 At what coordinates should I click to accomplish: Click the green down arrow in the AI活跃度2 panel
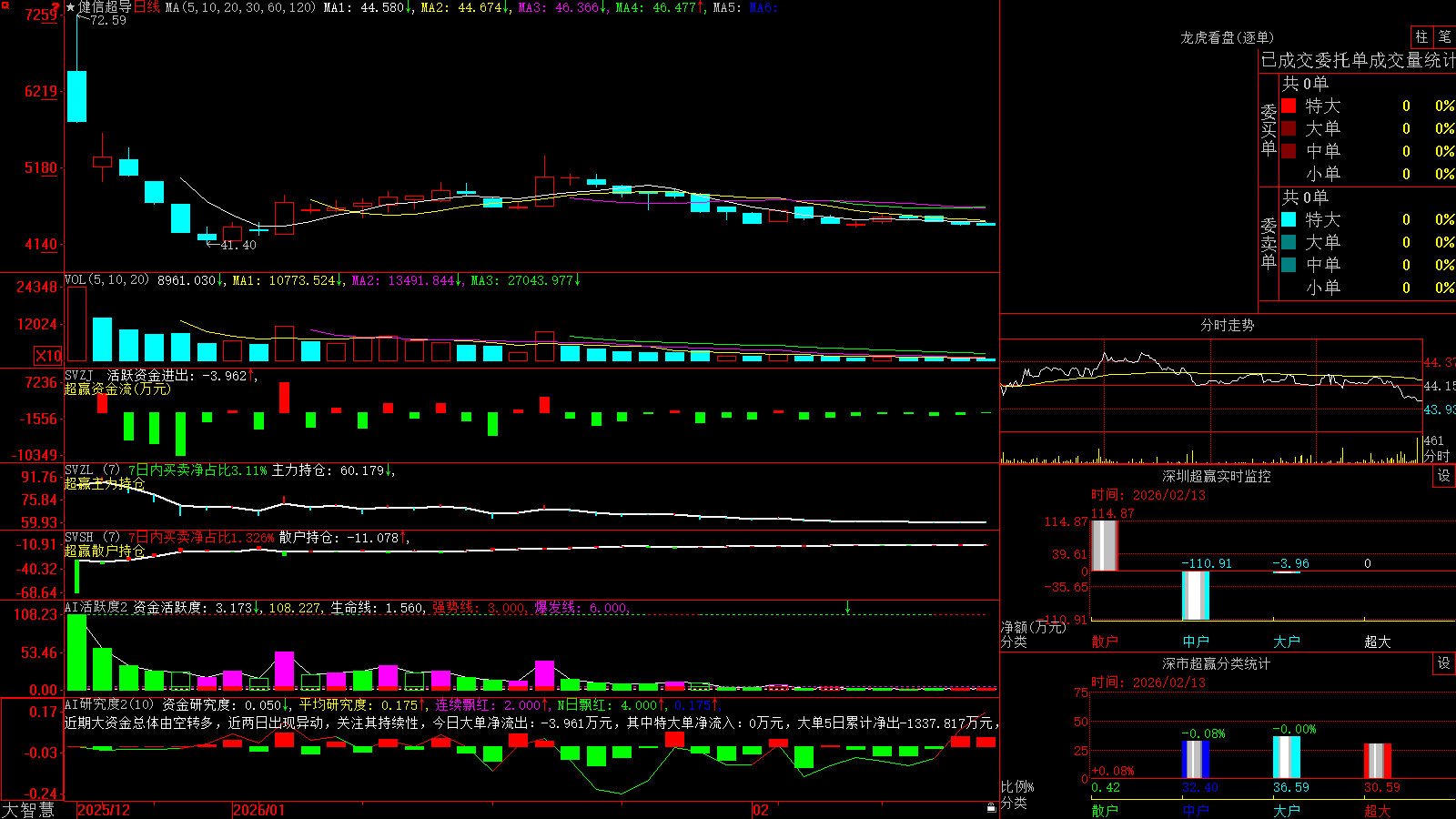[x=847, y=607]
